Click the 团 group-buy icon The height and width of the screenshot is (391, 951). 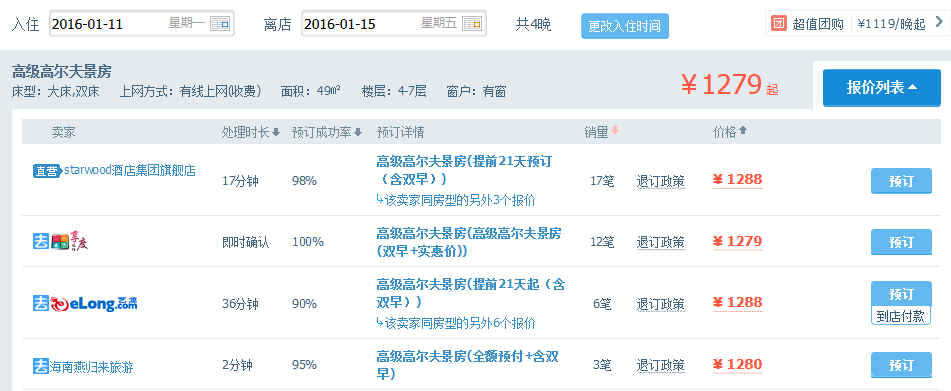779,24
